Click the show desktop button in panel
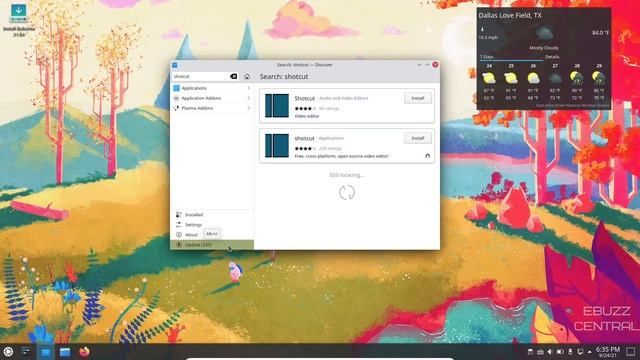Image resolution: width=640 pixels, height=360 pixels. (x=631, y=352)
